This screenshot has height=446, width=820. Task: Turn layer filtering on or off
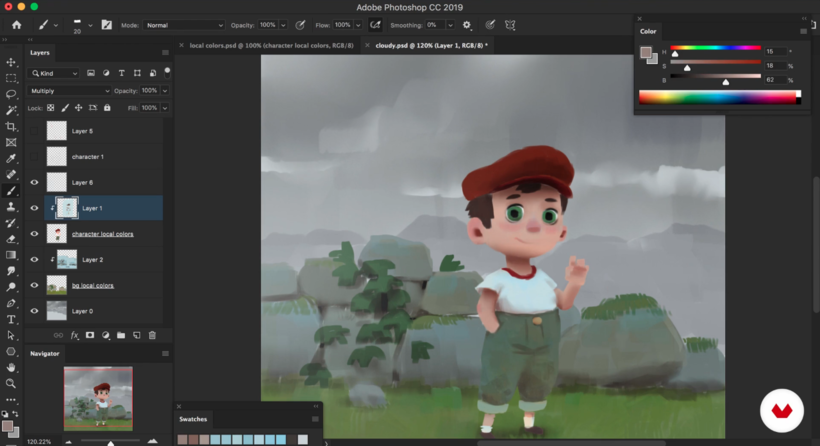point(167,72)
